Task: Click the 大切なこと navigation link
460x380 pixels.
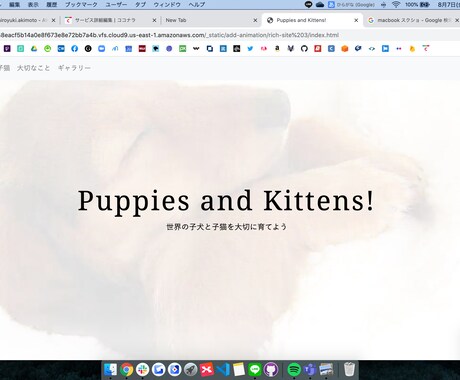Action: 33,68
